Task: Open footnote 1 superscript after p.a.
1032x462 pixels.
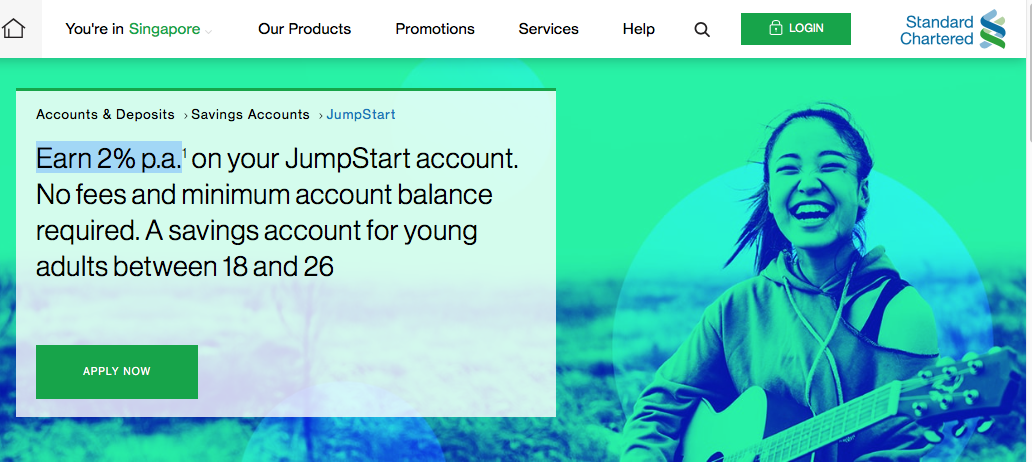Action: coord(185,153)
